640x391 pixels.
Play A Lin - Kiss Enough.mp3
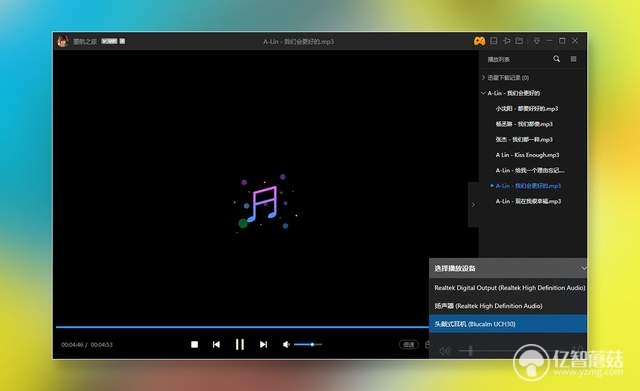pos(527,155)
